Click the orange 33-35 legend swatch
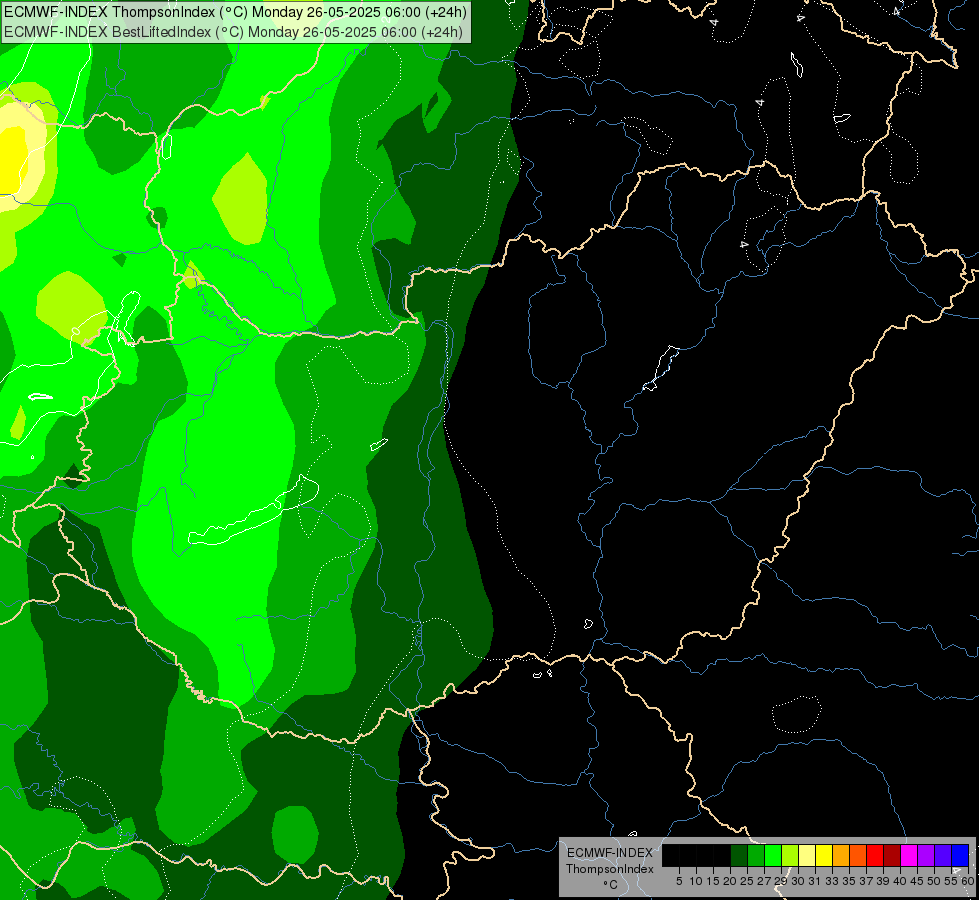 (x=841, y=855)
